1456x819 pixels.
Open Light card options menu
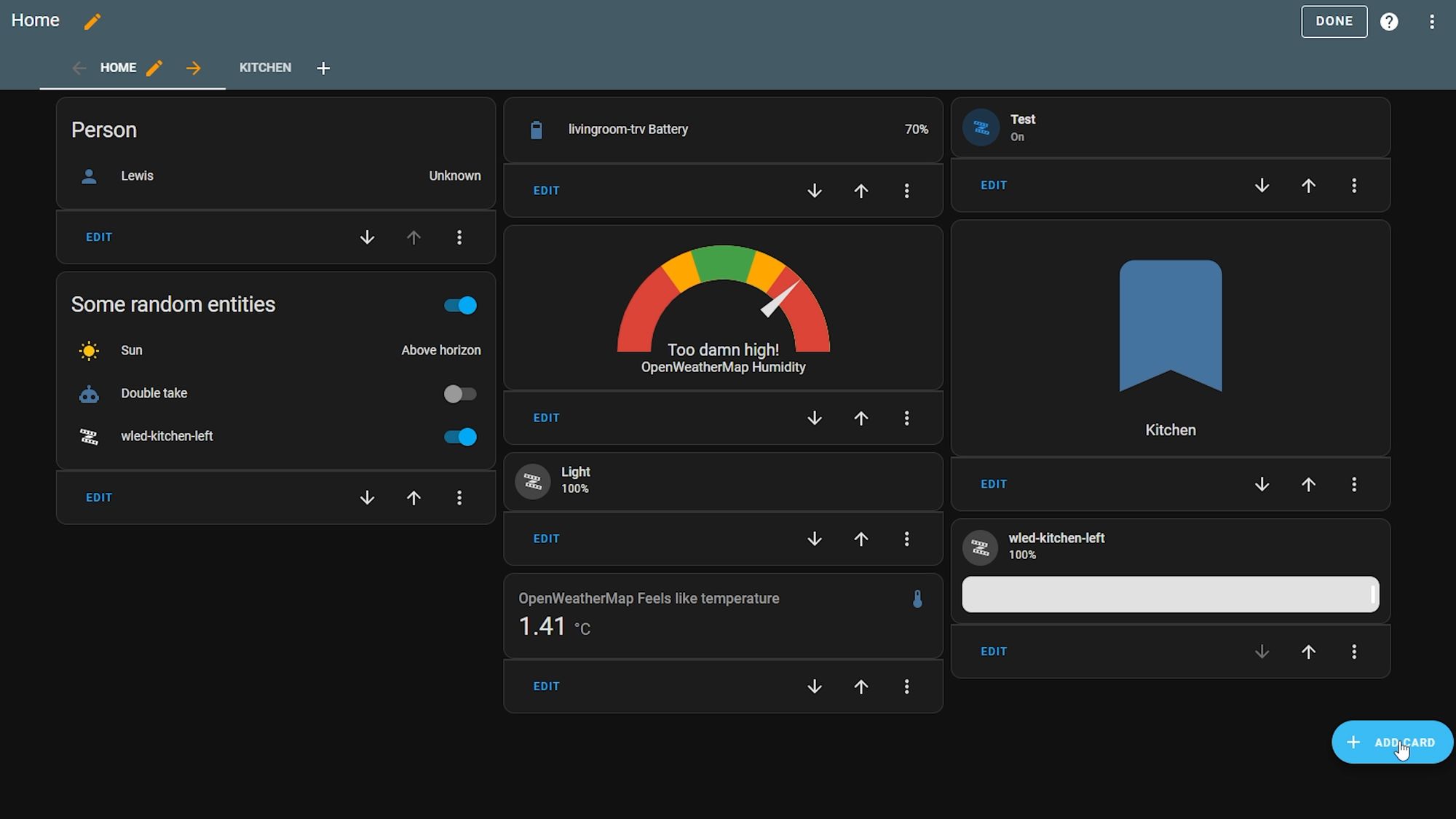coord(907,539)
